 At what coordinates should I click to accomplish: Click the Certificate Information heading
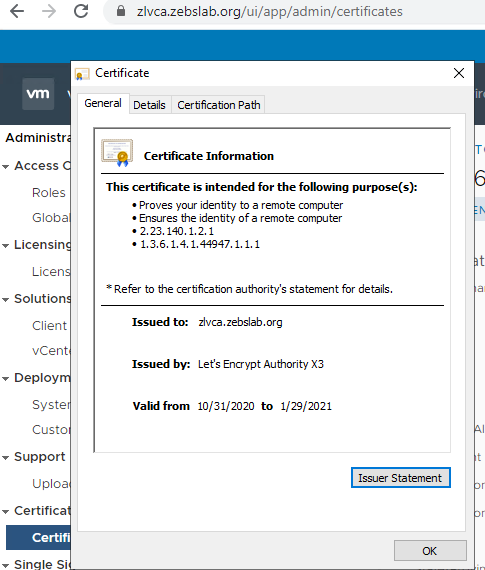(x=209, y=156)
